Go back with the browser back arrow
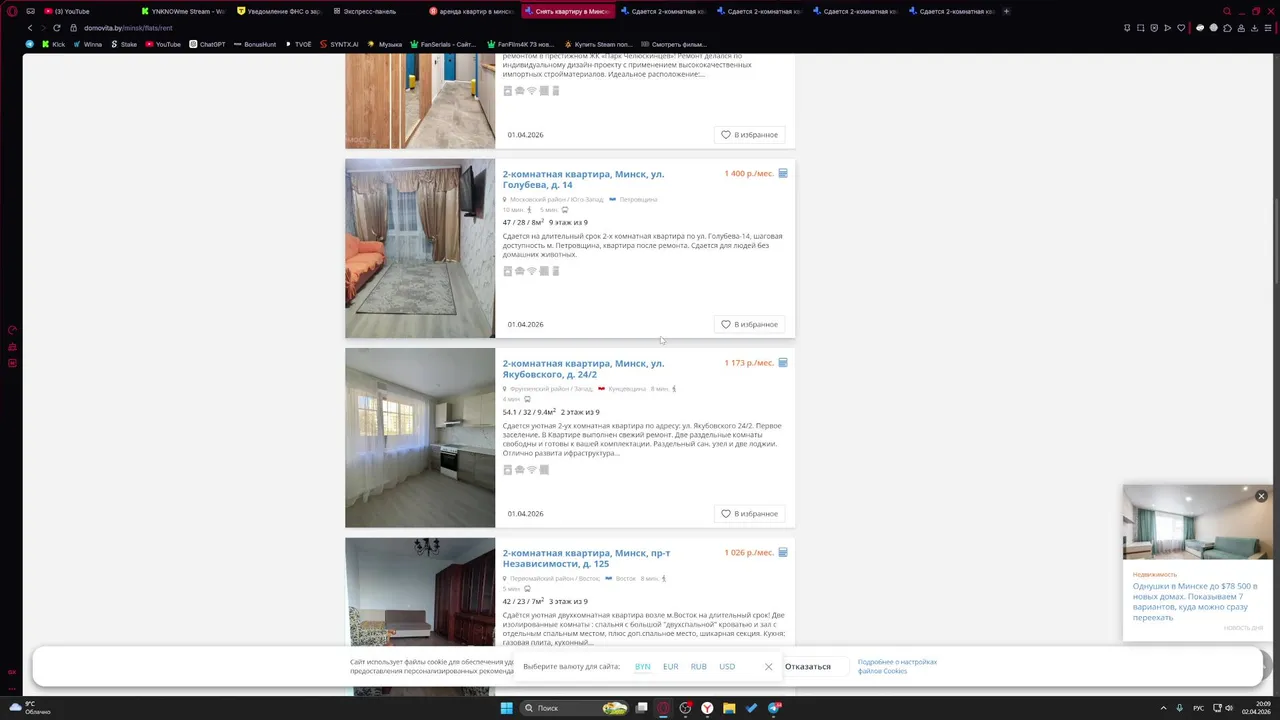 (30, 28)
